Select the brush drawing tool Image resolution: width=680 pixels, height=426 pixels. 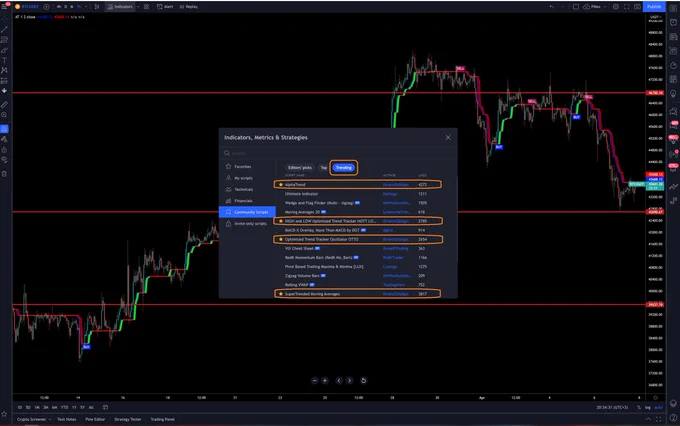coord(4,50)
